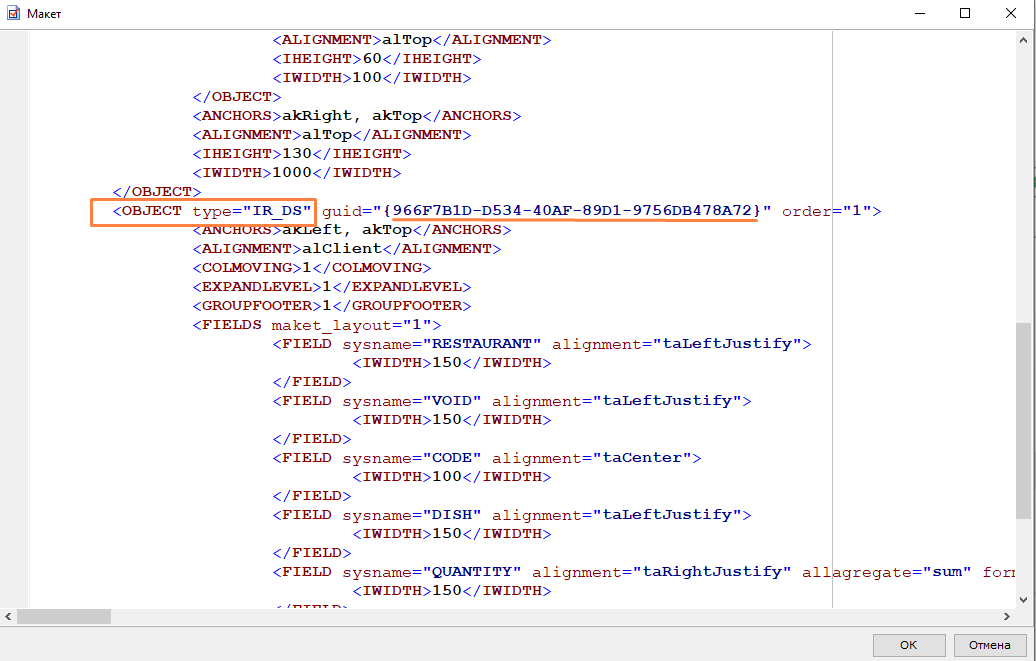Click the RESTAURANT sysname value

pos(486,344)
